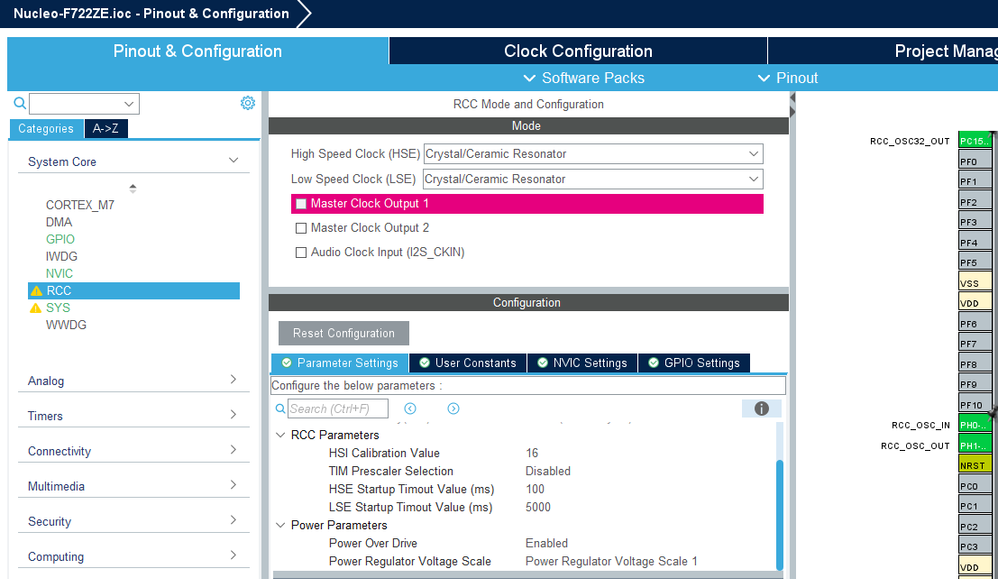Open the Software Packs menu

click(x=584, y=78)
